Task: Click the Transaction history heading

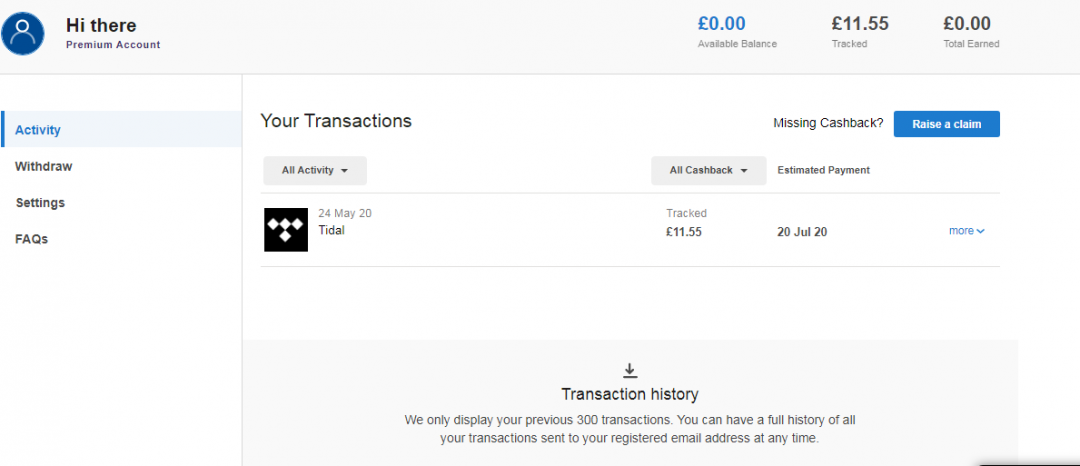Action: point(630,394)
